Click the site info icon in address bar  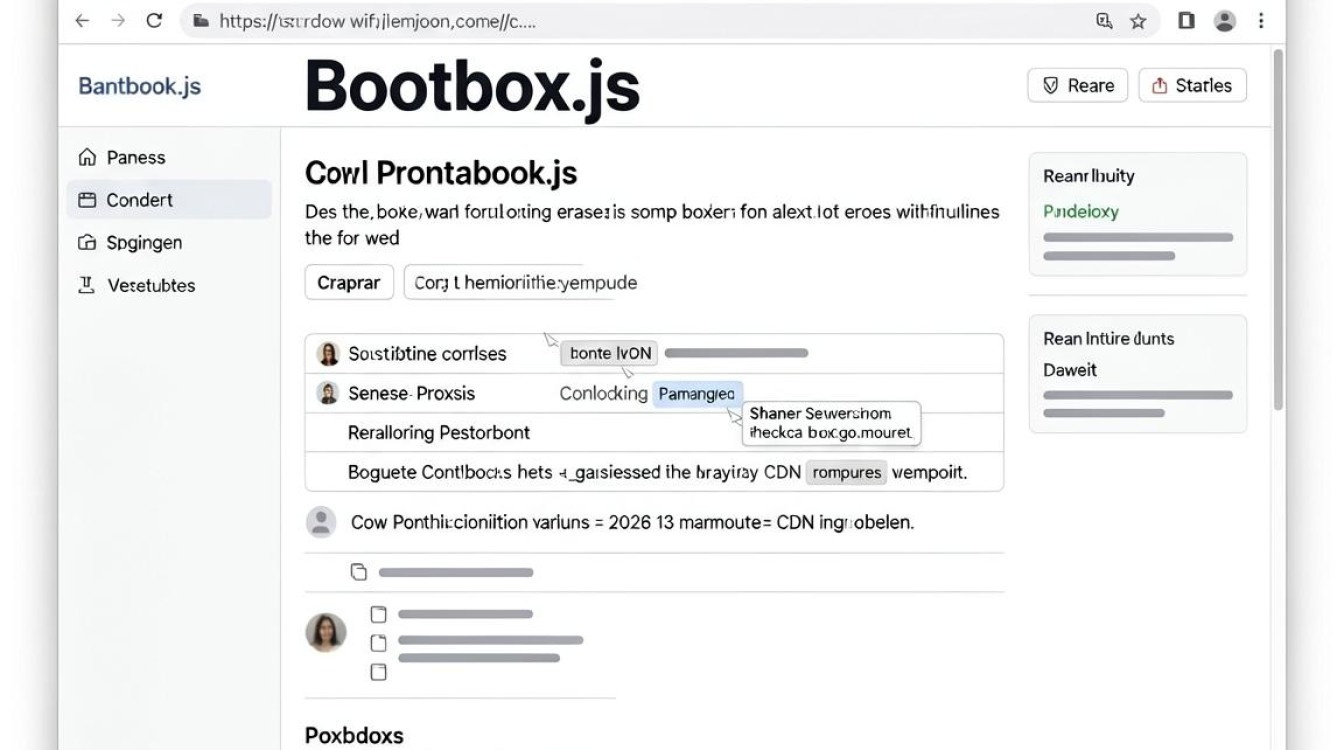[201, 20]
